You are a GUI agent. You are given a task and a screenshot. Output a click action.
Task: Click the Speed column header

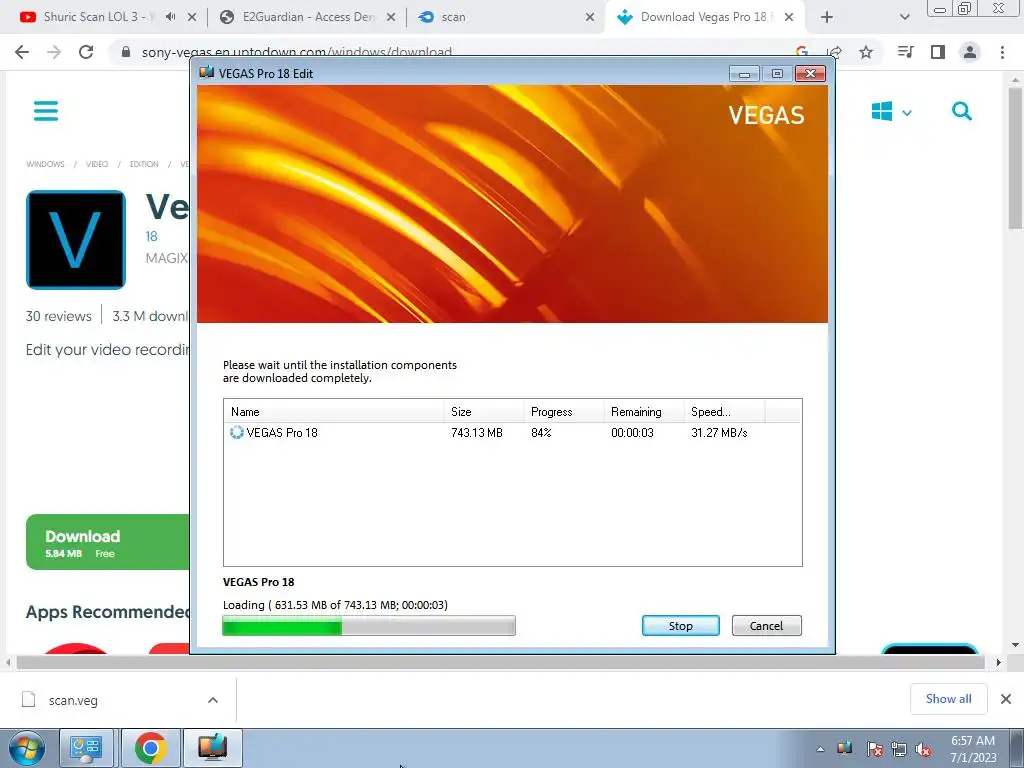coord(724,411)
